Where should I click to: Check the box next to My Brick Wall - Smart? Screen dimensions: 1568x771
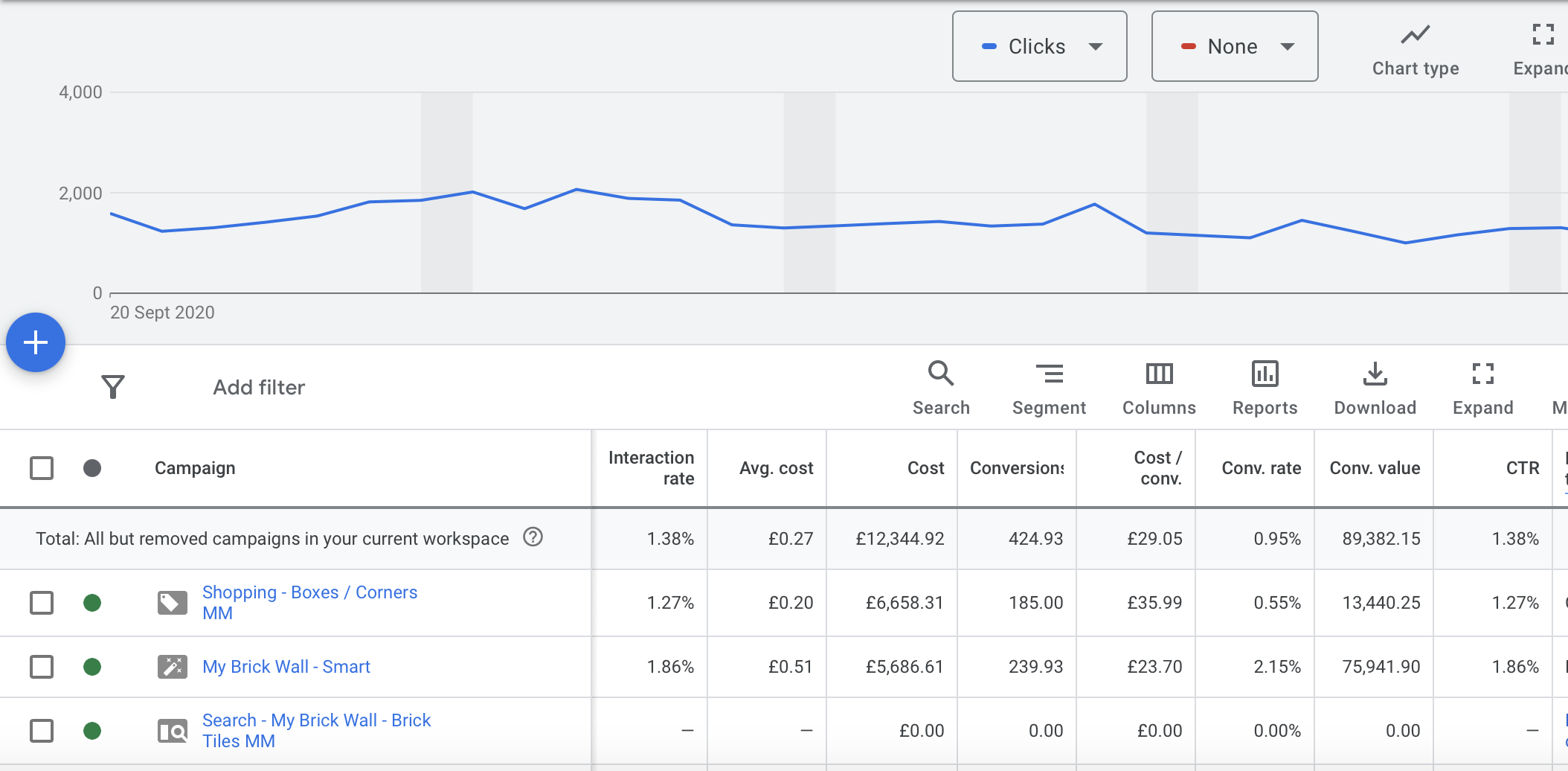[x=42, y=667]
